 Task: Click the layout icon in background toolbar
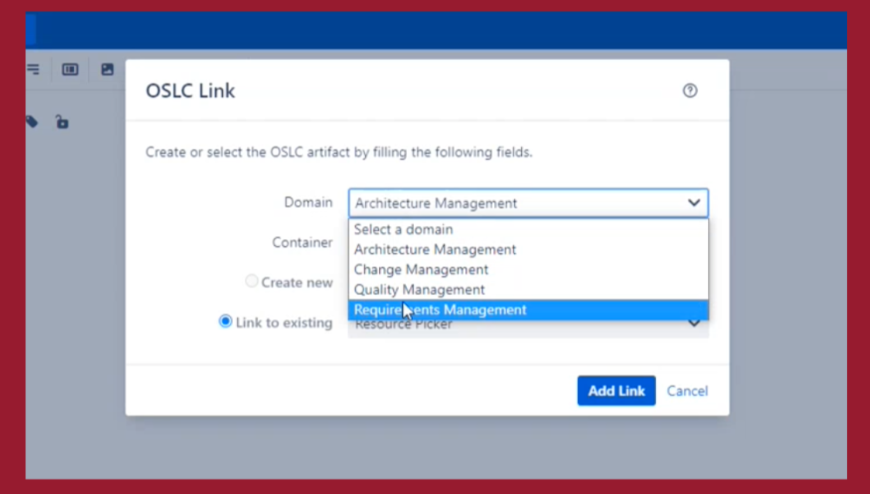pyautogui.click(x=70, y=69)
